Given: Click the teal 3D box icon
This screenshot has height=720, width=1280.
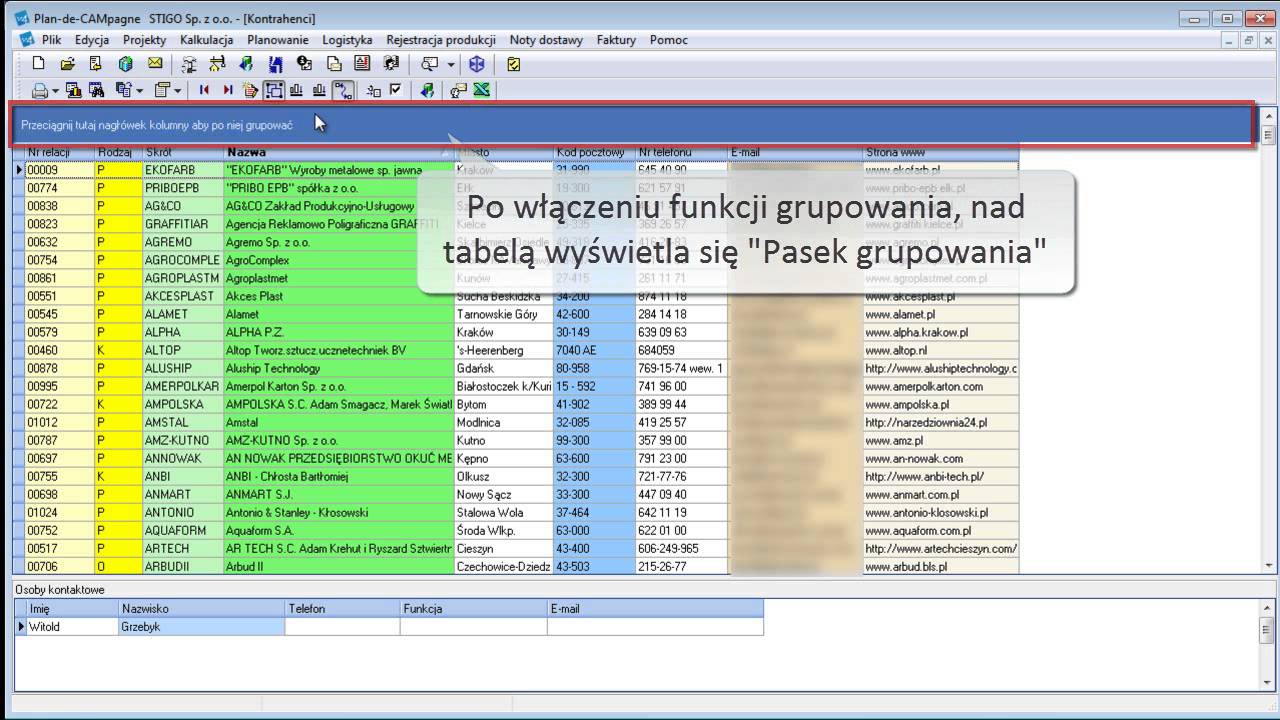Looking at the screenshot, I should pos(125,64).
